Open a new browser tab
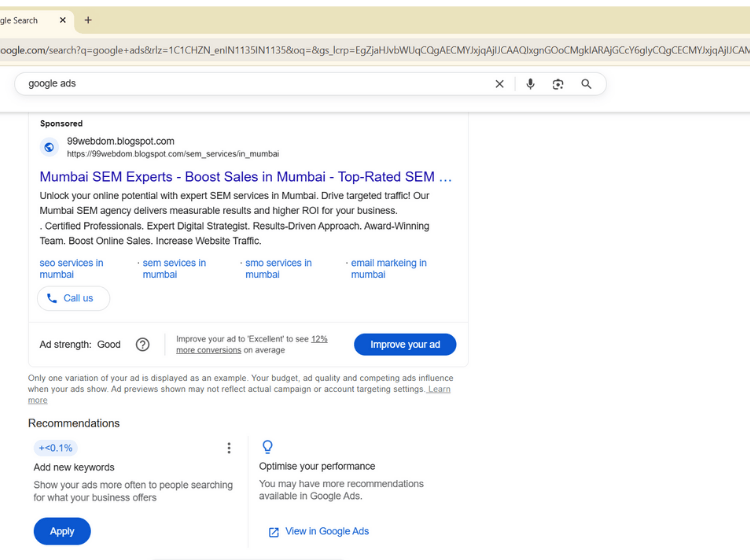This screenshot has height=560, width=750. pos(88,20)
